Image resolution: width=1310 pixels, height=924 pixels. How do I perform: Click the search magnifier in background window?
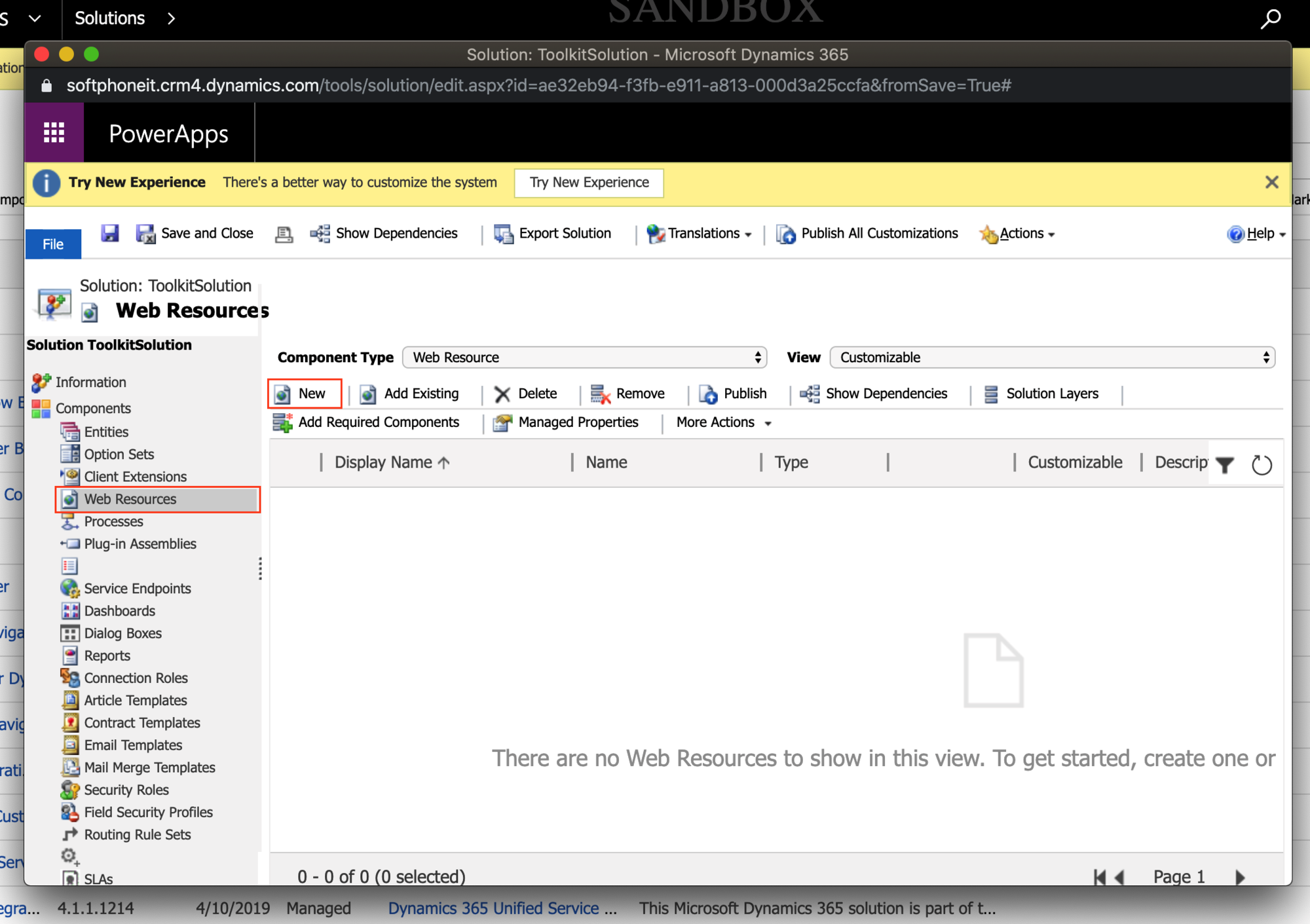coord(1271,18)
